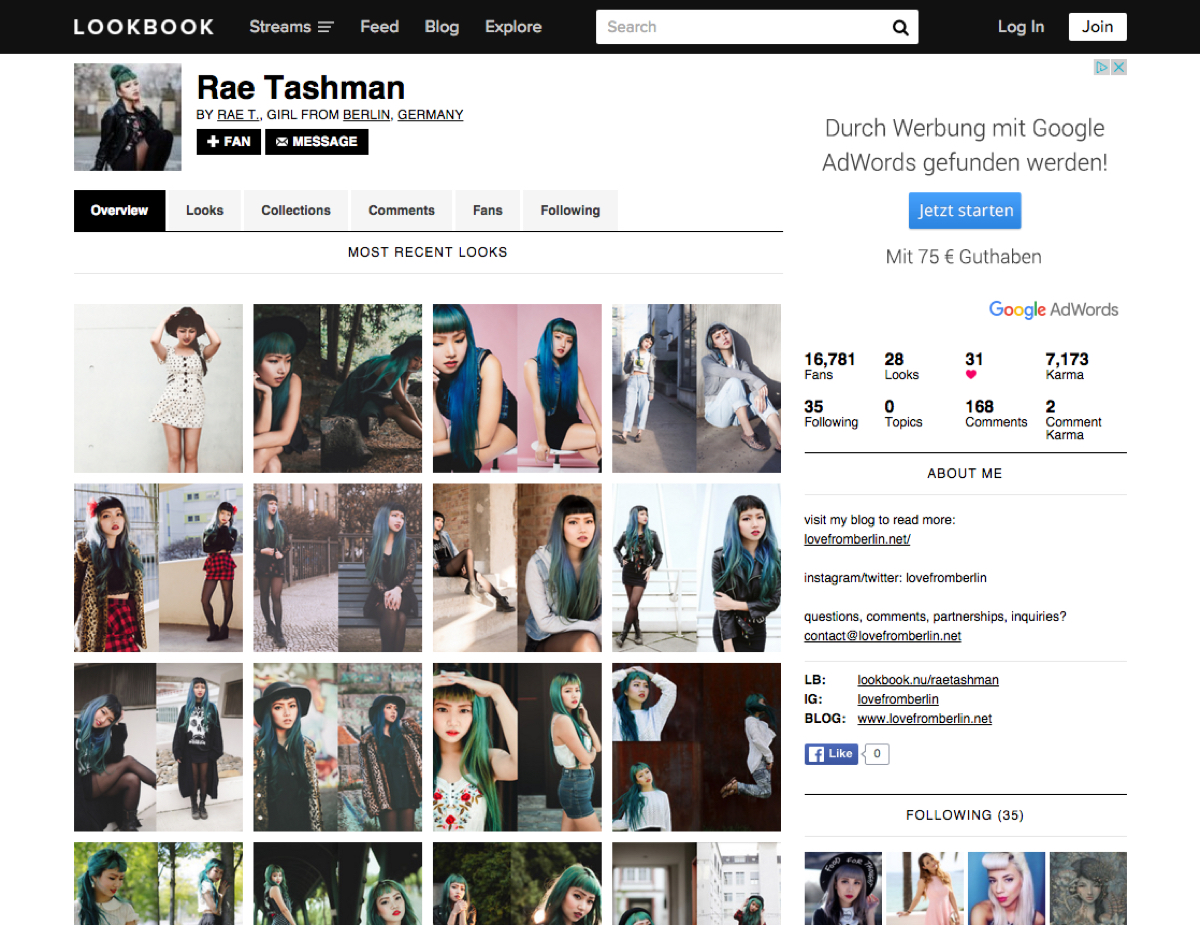This screenshot has height=925, width=1200.
Task: Click the 35 Following stat
Action: tap(831, 413)
